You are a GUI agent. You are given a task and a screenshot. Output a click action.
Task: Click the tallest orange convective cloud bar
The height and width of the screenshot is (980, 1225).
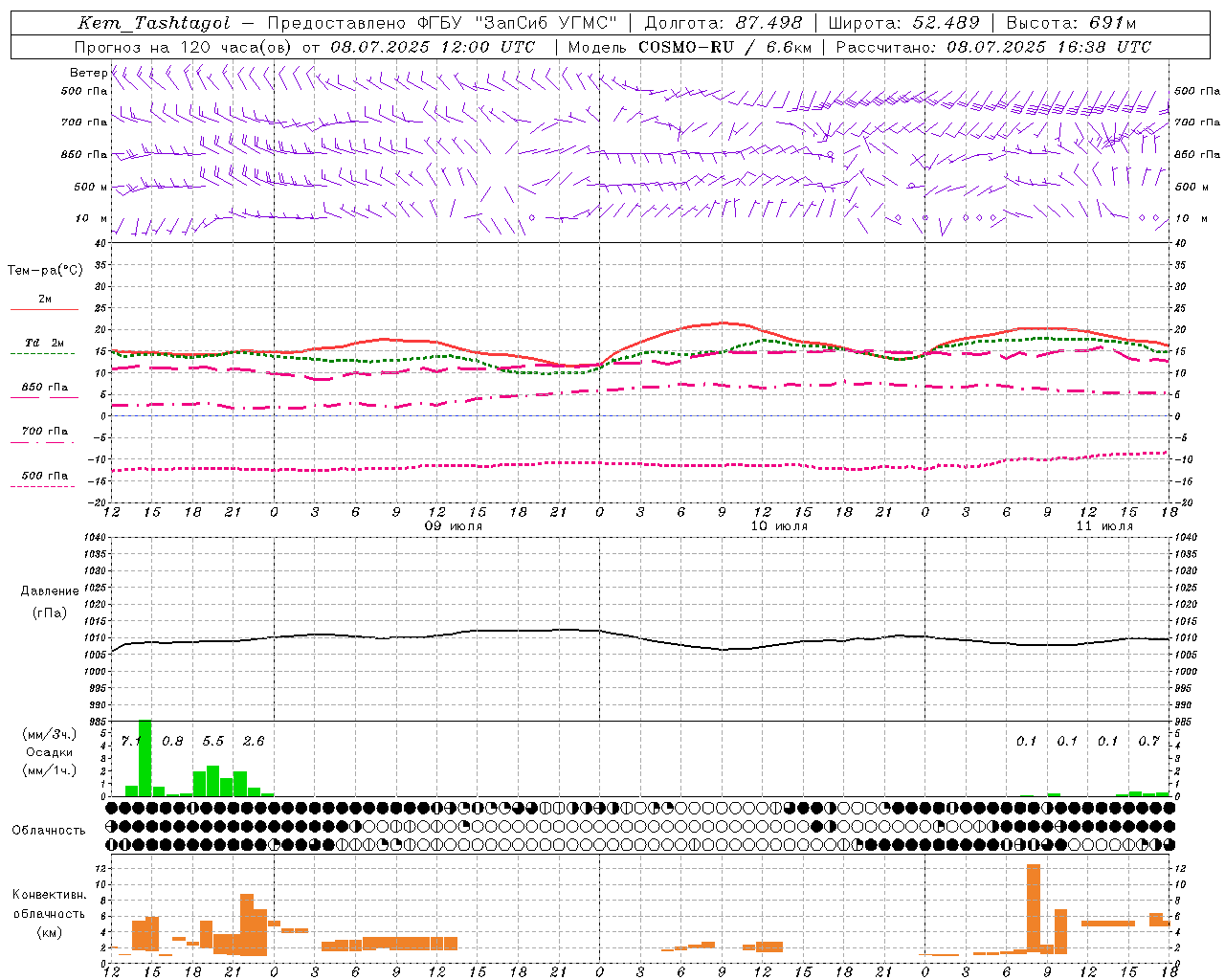(x=1033, y=909)
